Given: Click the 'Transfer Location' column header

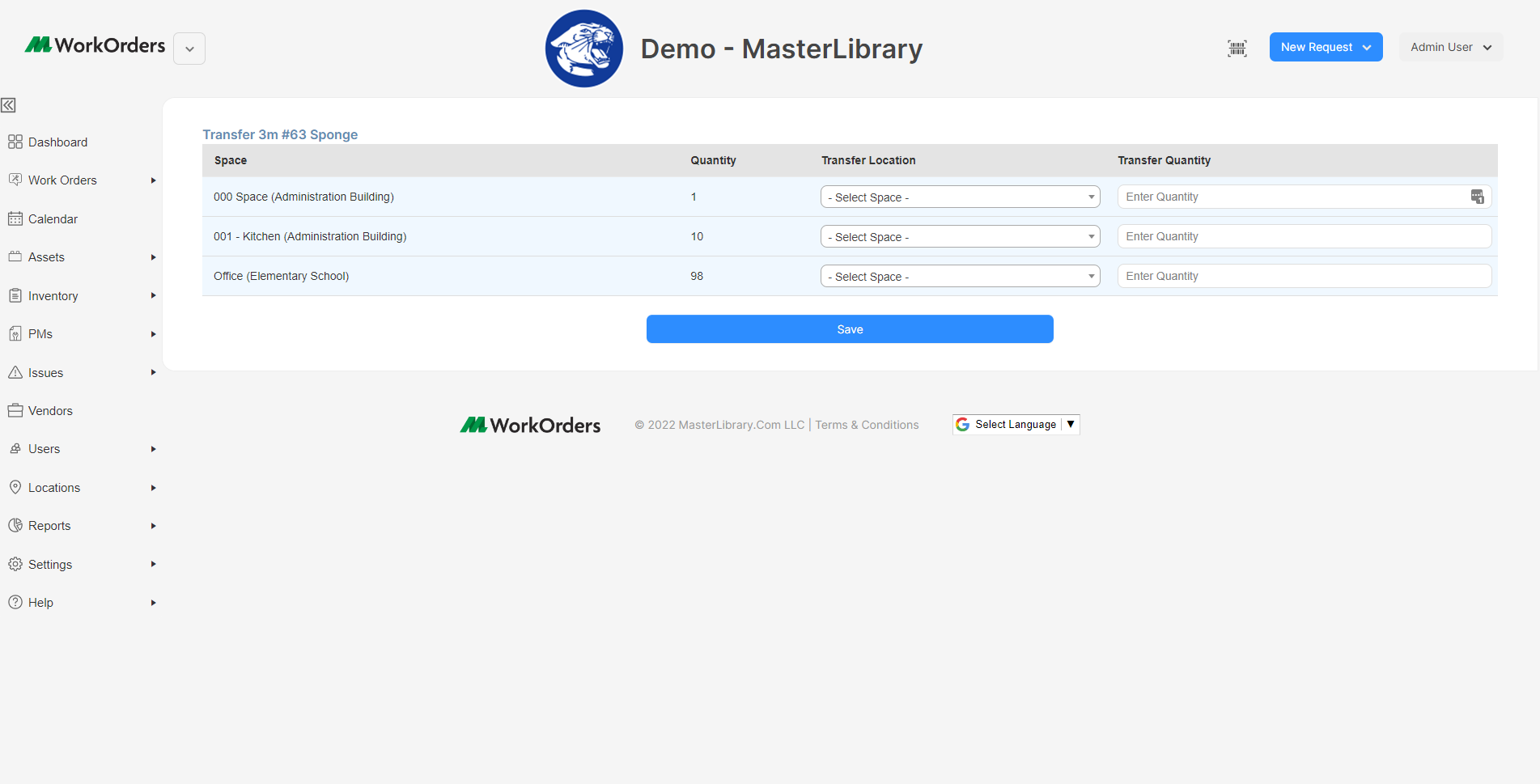Looking at the screenshot, I should point(868,160).
